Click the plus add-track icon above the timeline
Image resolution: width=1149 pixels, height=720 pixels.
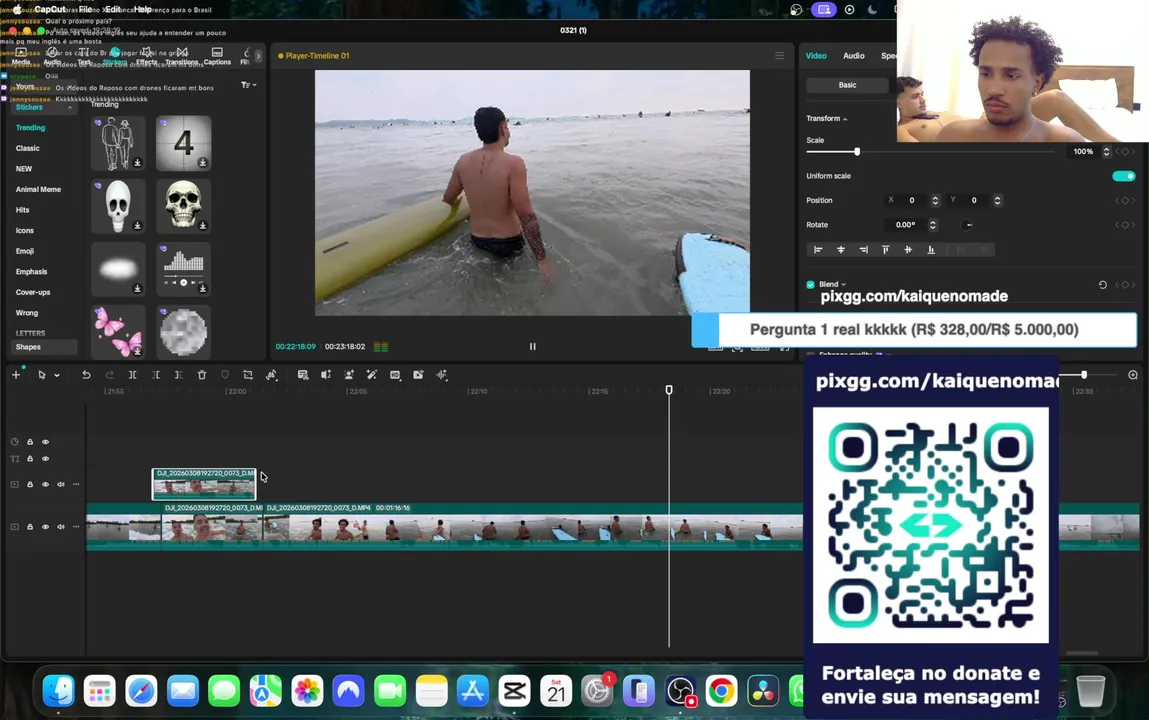15,375
